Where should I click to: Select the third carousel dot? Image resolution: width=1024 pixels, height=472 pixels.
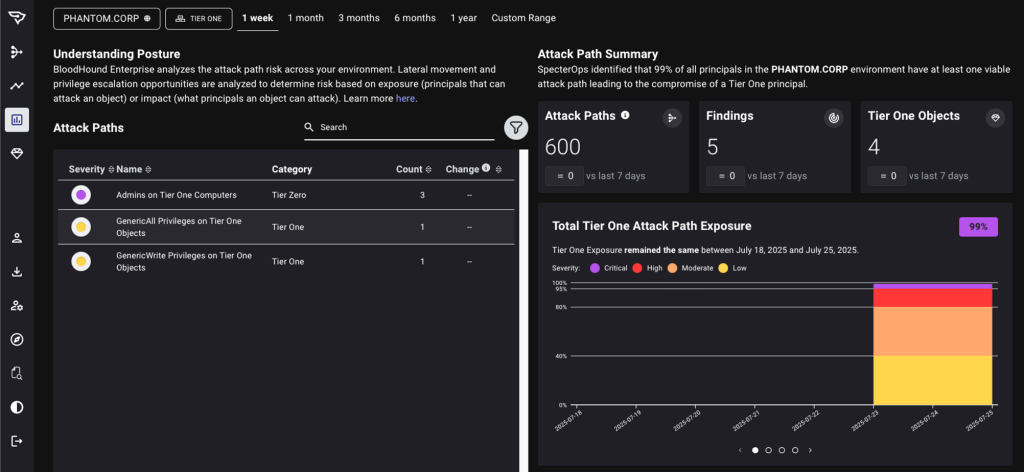(782, 450)
